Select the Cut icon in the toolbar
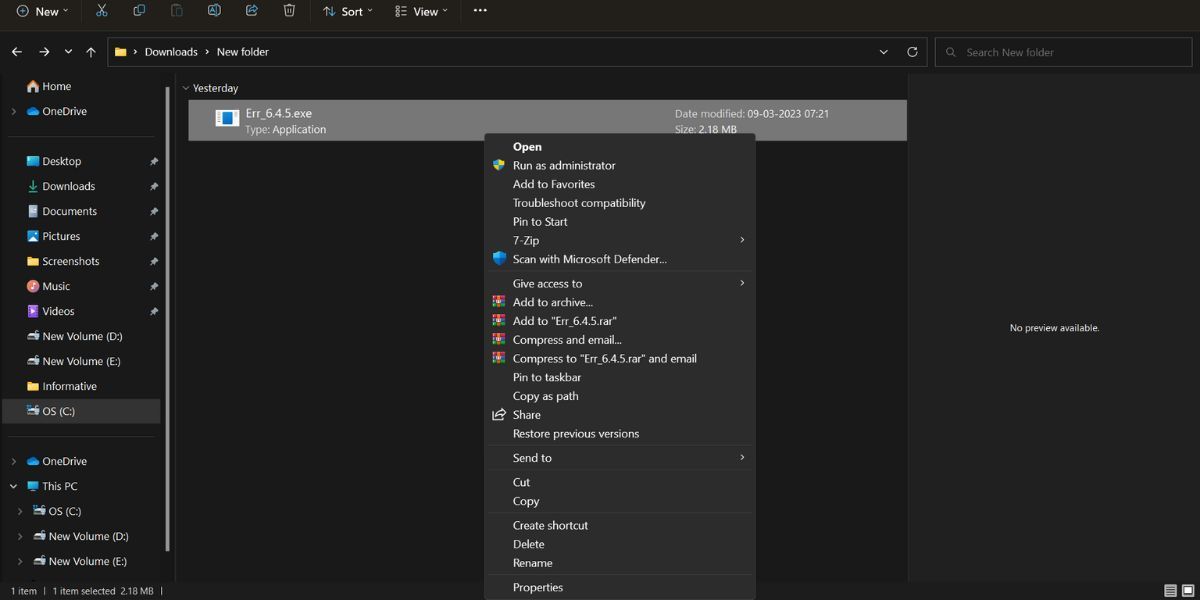 (101, 11)
